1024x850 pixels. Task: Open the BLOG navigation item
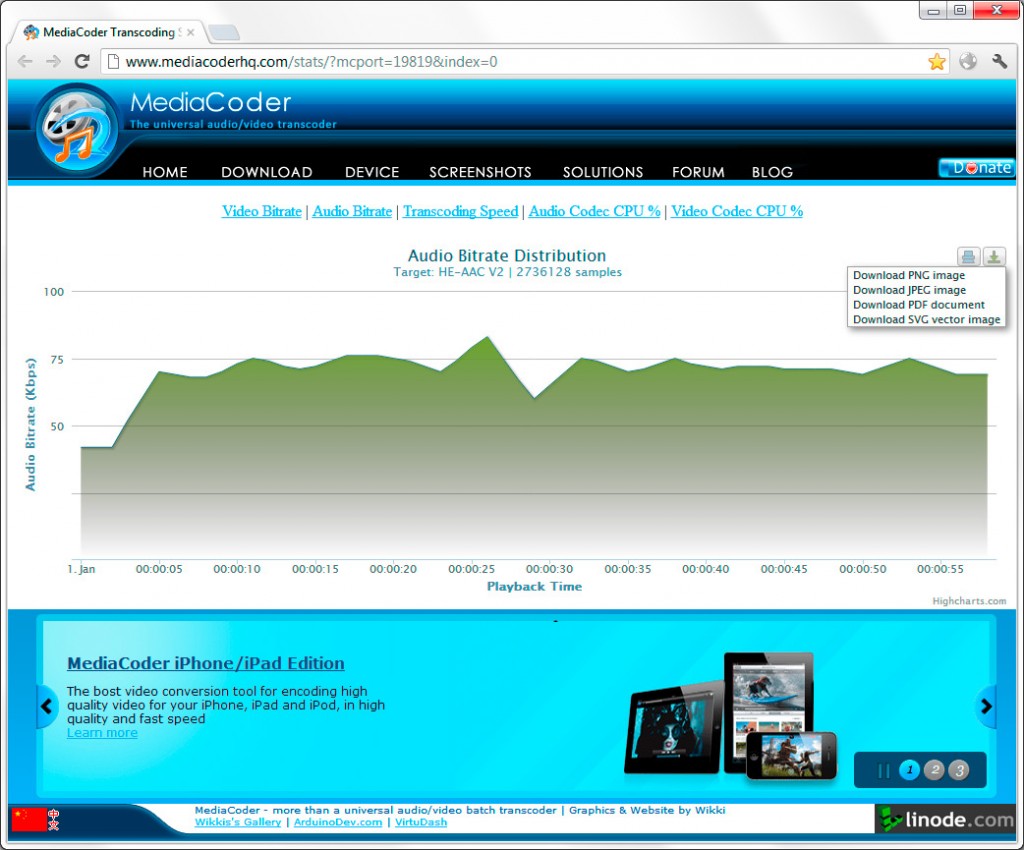coord(772,172)
